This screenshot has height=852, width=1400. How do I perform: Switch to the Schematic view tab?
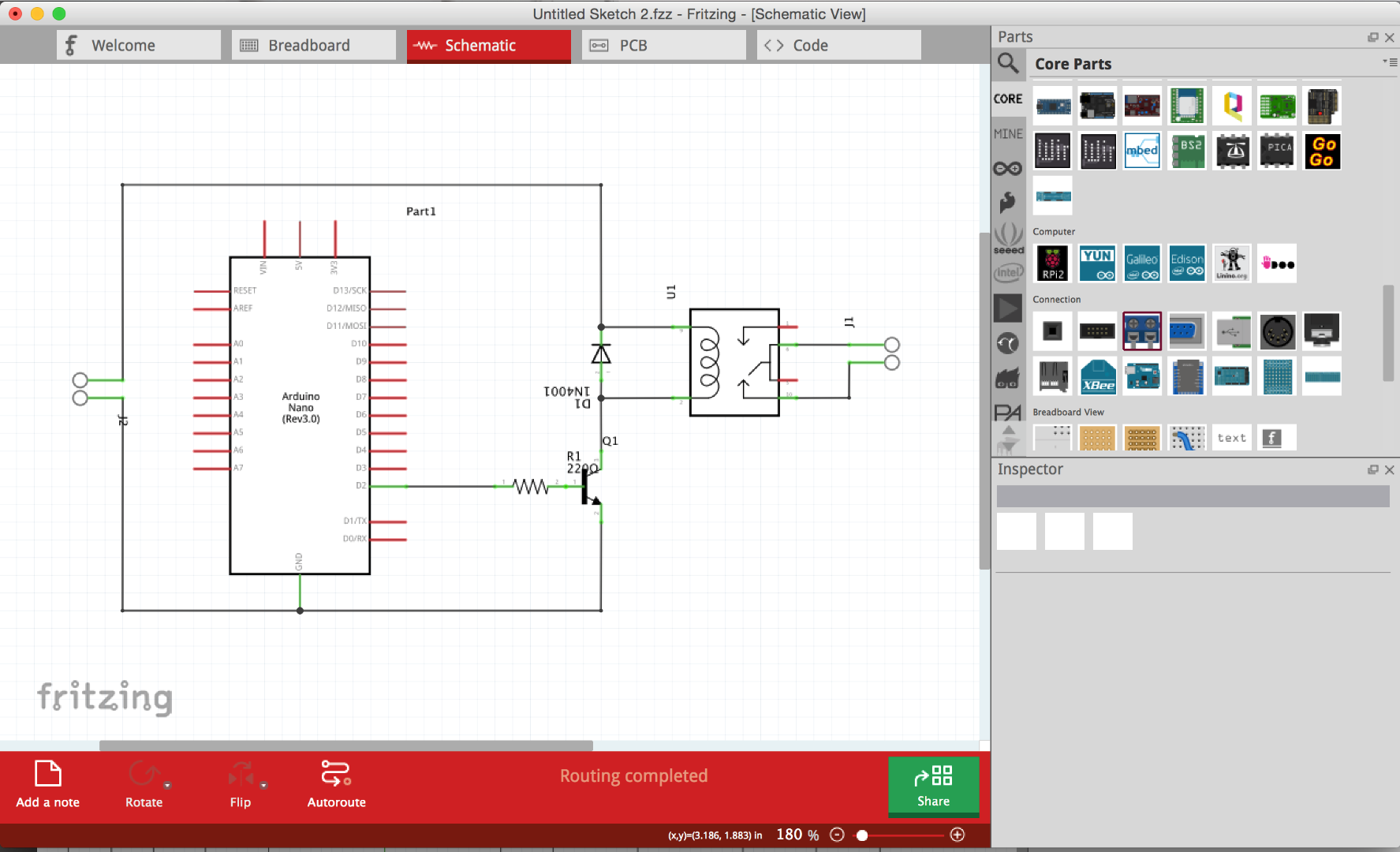pos(489,45)
